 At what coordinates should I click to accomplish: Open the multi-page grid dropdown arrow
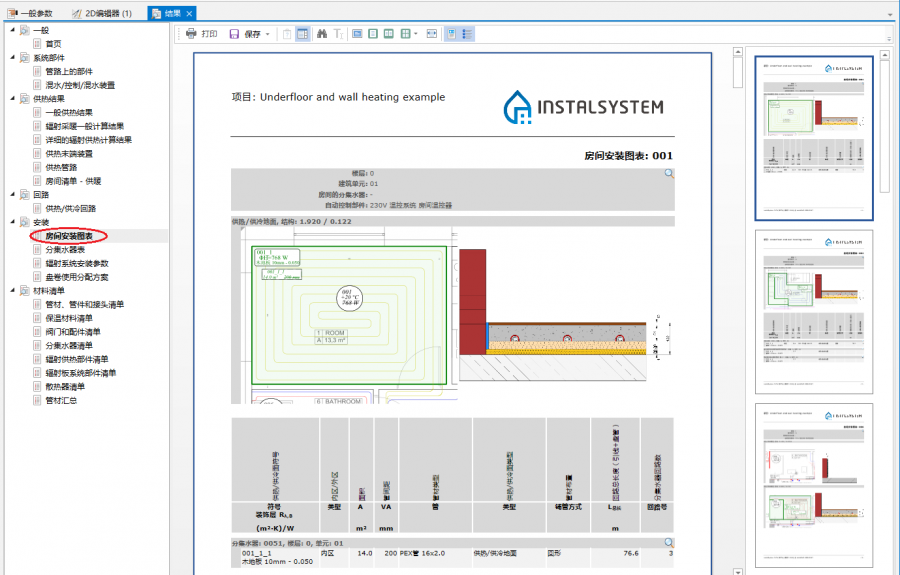click(x=416, y=34)
